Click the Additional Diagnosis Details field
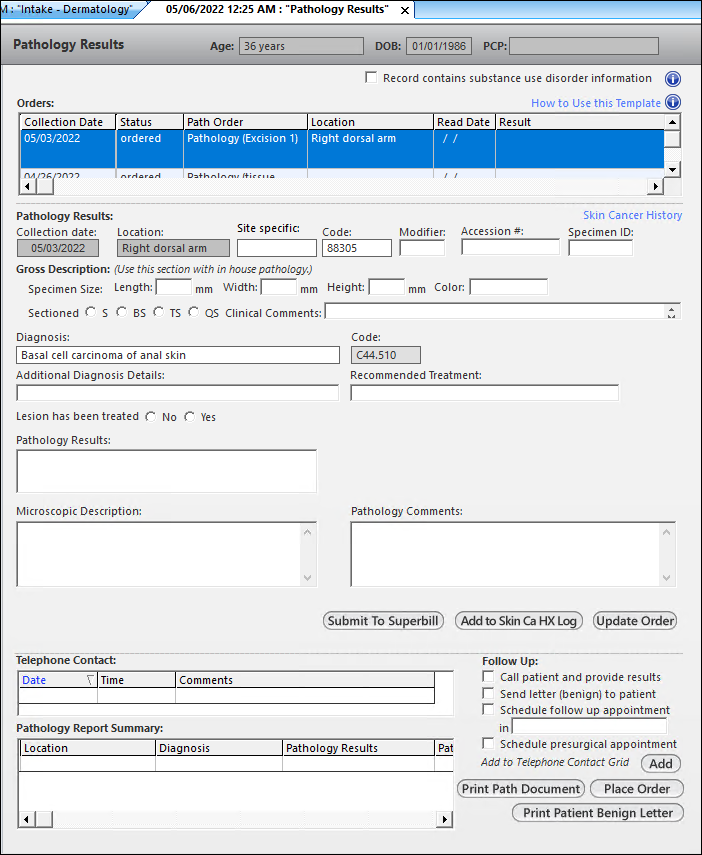Viewport: 702px width, 855px height. point(178,393)
